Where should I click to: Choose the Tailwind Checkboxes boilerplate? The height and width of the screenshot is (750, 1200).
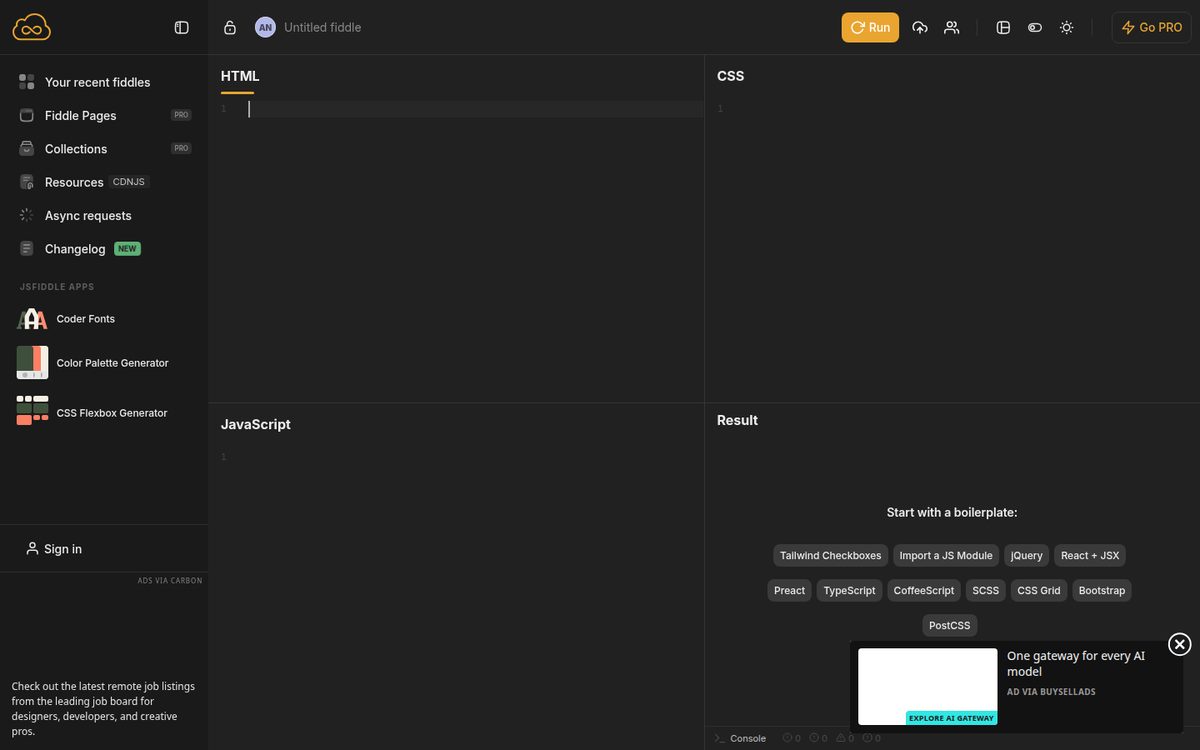[831, 556]
